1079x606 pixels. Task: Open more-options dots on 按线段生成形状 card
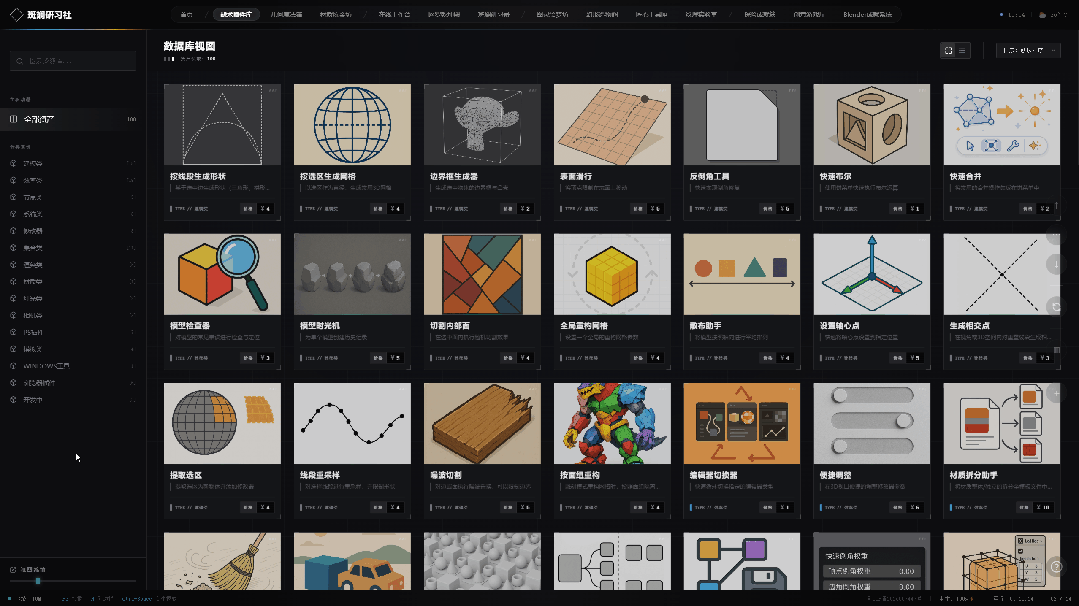click(x=273, y=90)
